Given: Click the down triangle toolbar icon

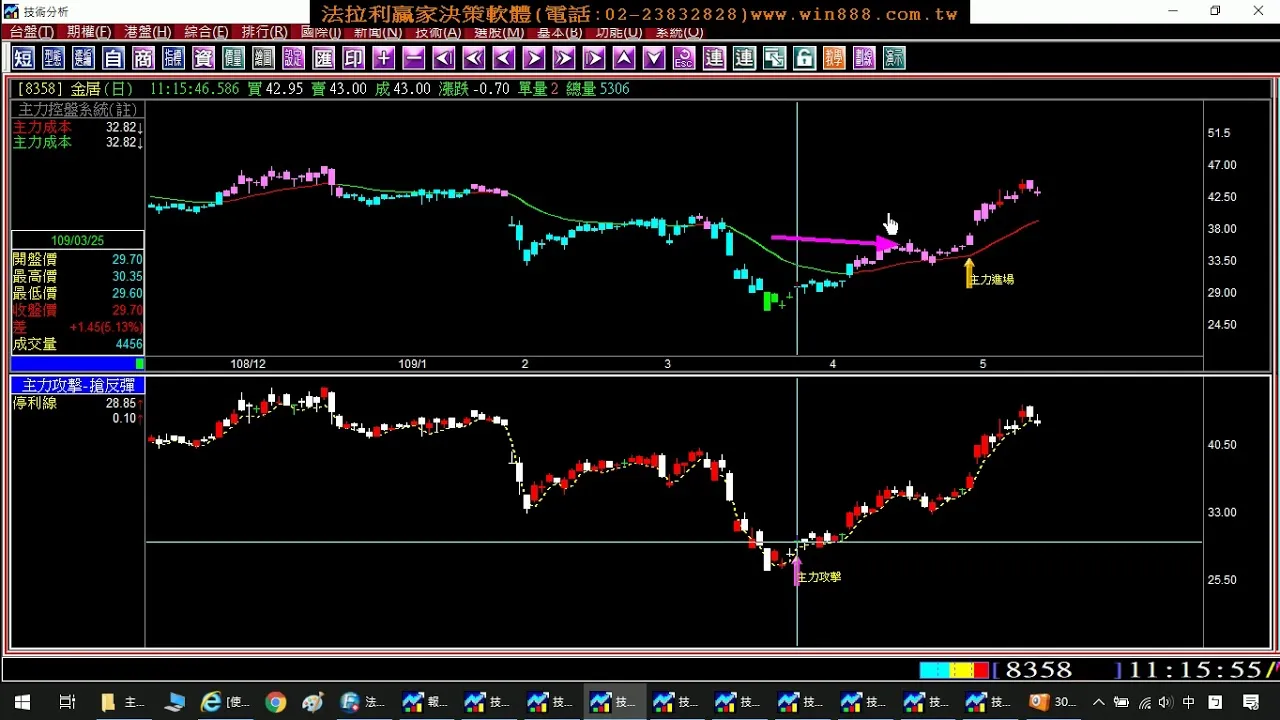Looking at the screenshot, I should point(654,58).
